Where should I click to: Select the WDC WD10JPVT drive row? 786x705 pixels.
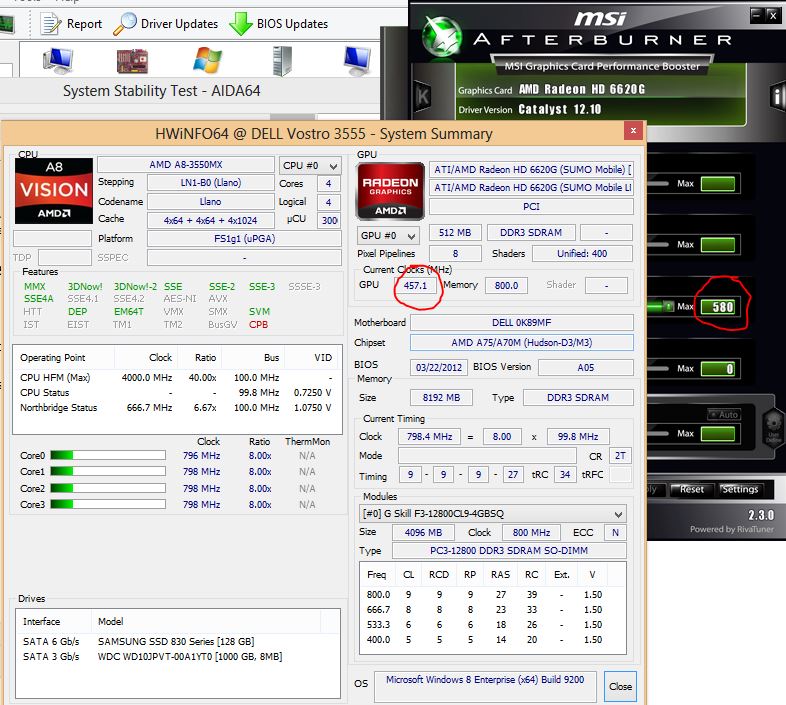177,657
